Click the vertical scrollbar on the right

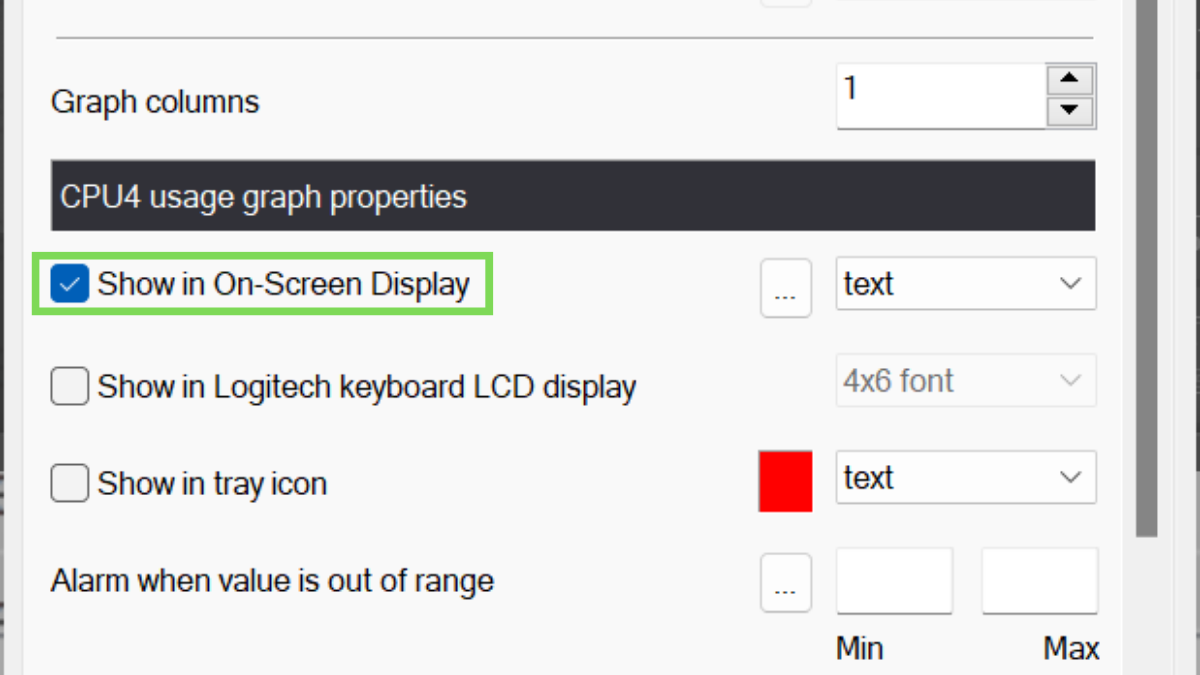1146,300
